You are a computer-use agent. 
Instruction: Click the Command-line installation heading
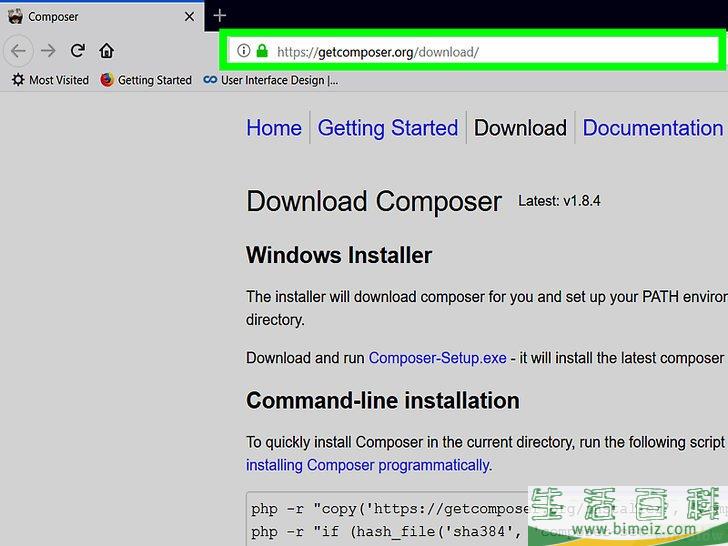point(383,400)
